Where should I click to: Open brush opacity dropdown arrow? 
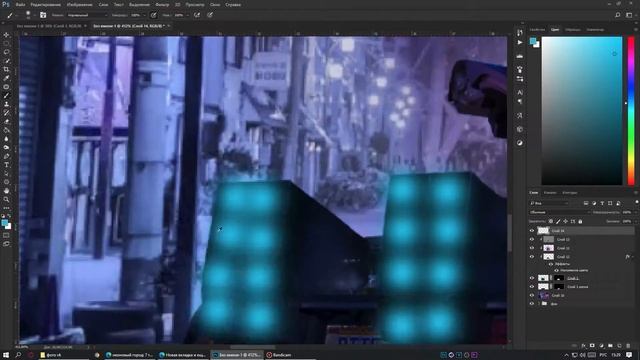tap(143, 15)
